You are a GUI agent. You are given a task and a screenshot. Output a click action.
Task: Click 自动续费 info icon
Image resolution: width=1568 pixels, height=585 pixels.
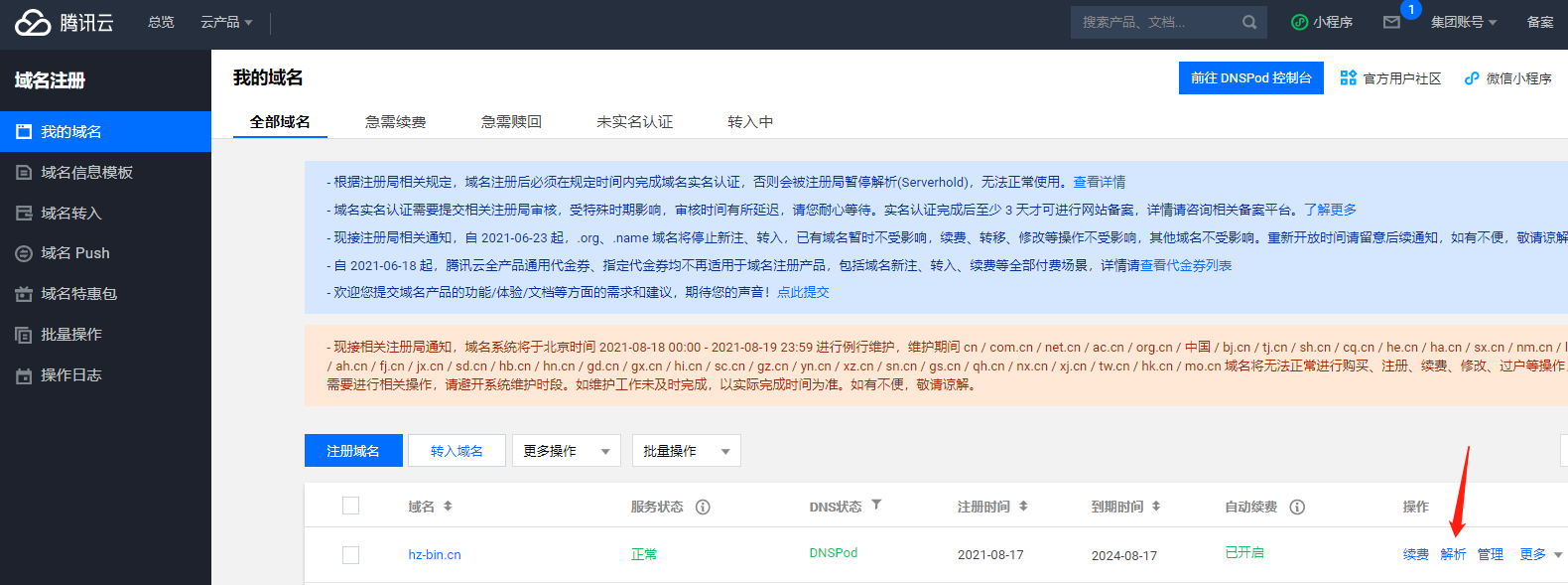1297,507
